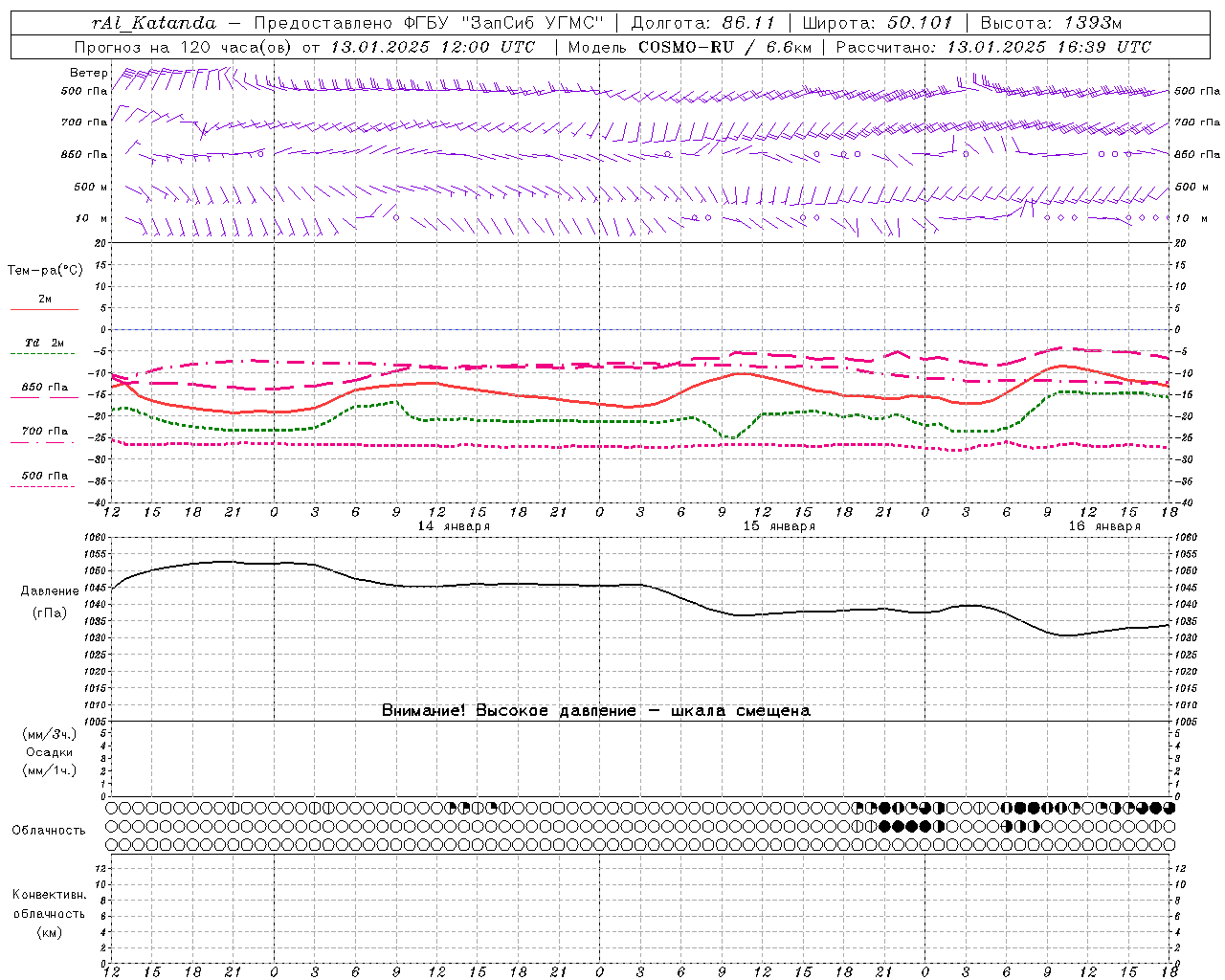Click the Давление pressure label

point(50,591)
